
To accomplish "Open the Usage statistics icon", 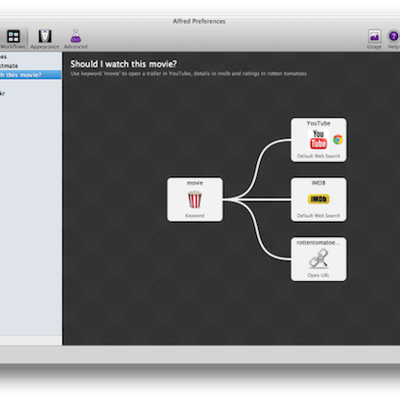I will click(374, 39).
